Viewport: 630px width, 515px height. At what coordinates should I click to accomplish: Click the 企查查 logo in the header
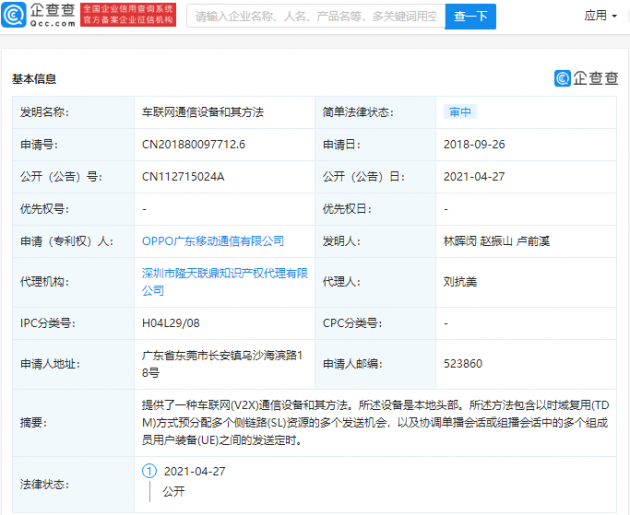click(x=39, y=16)
